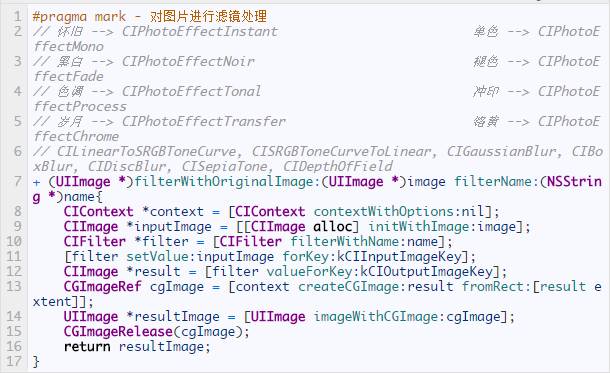This screenshot has height=374, width=610.
Task: Click the CGImageRef type keyword
Action: click(x=103, y=287)
